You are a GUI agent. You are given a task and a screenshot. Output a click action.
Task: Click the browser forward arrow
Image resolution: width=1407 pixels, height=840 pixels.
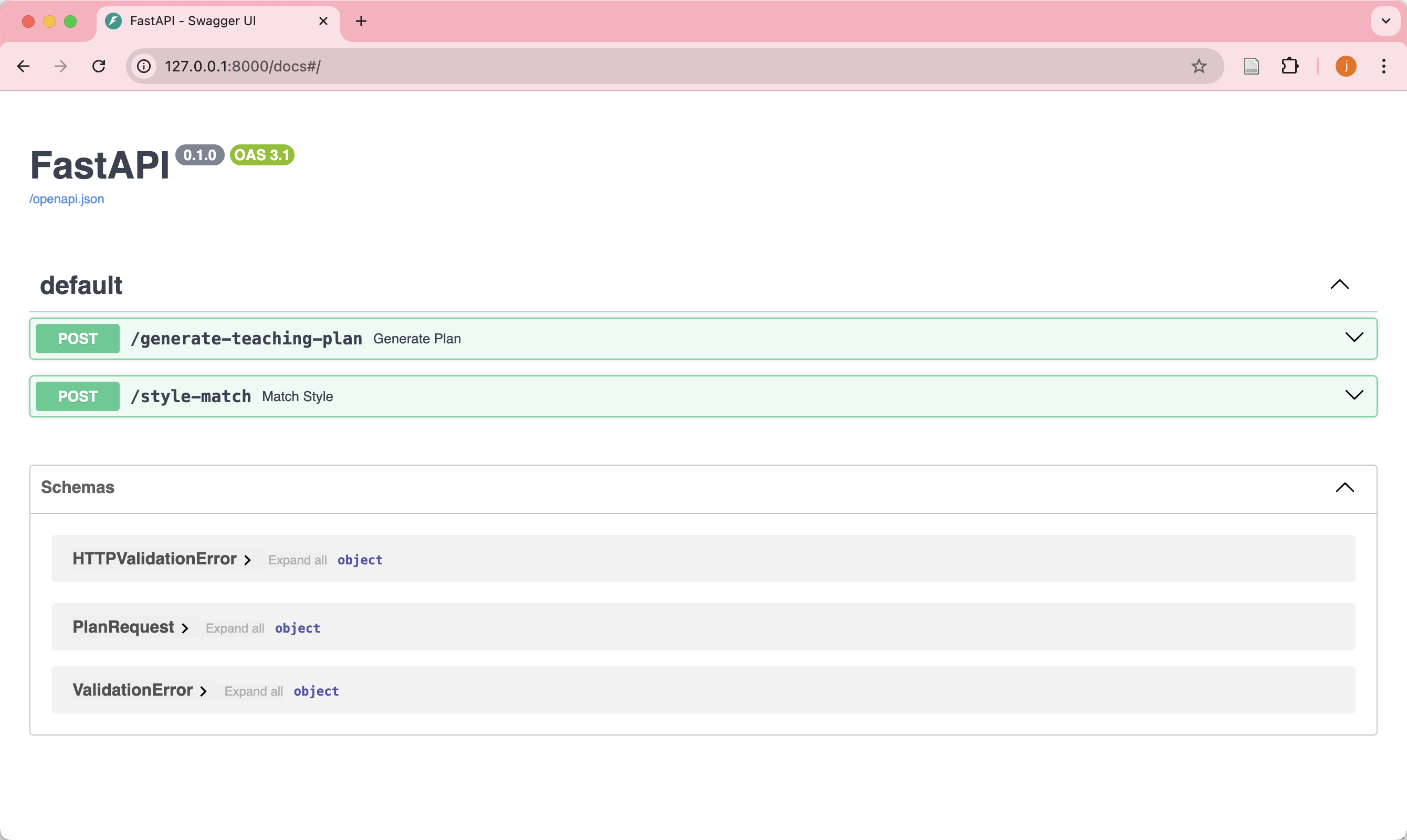(60, 66)
